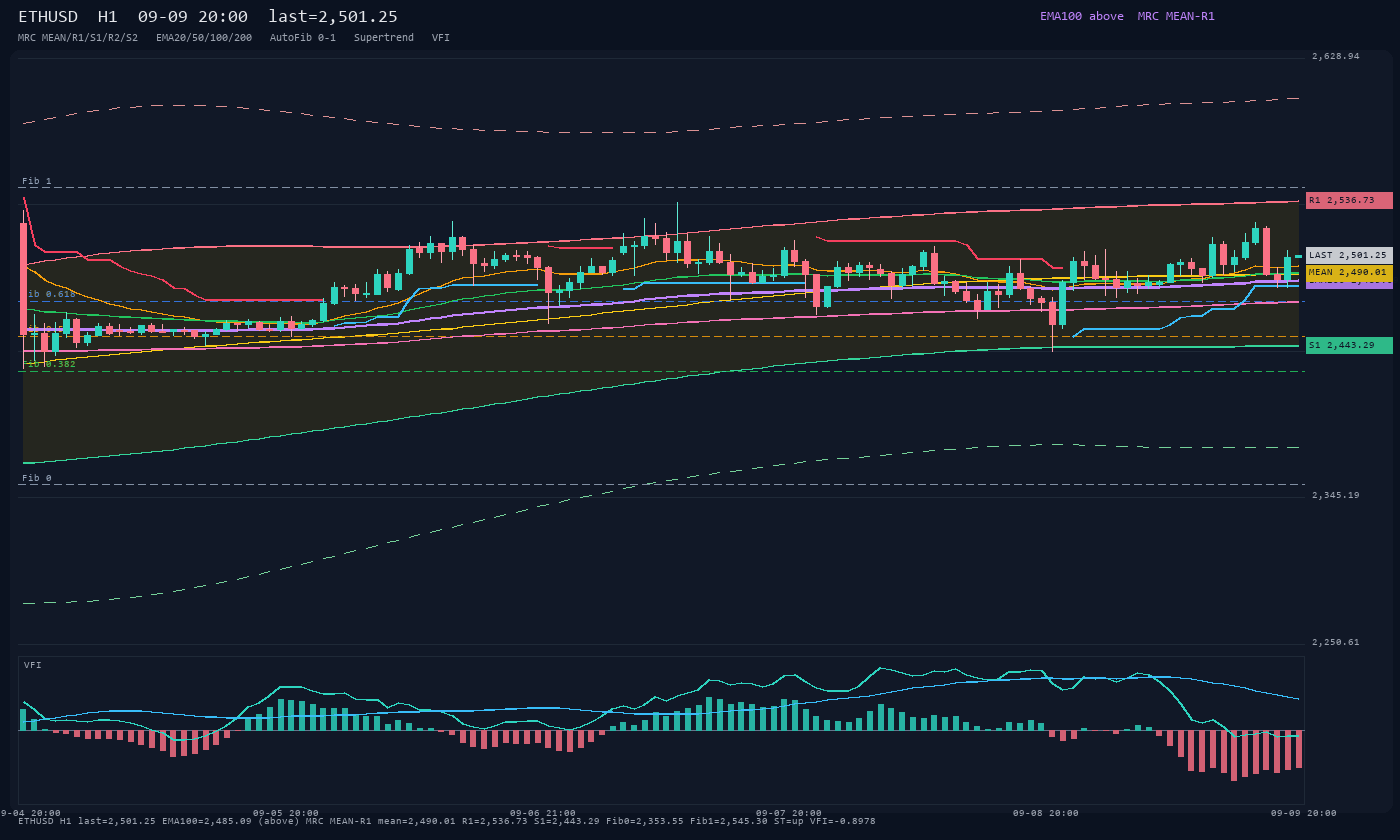
Task: Click the 2,250.61 price axis label
Action: tap(1336, 642)
